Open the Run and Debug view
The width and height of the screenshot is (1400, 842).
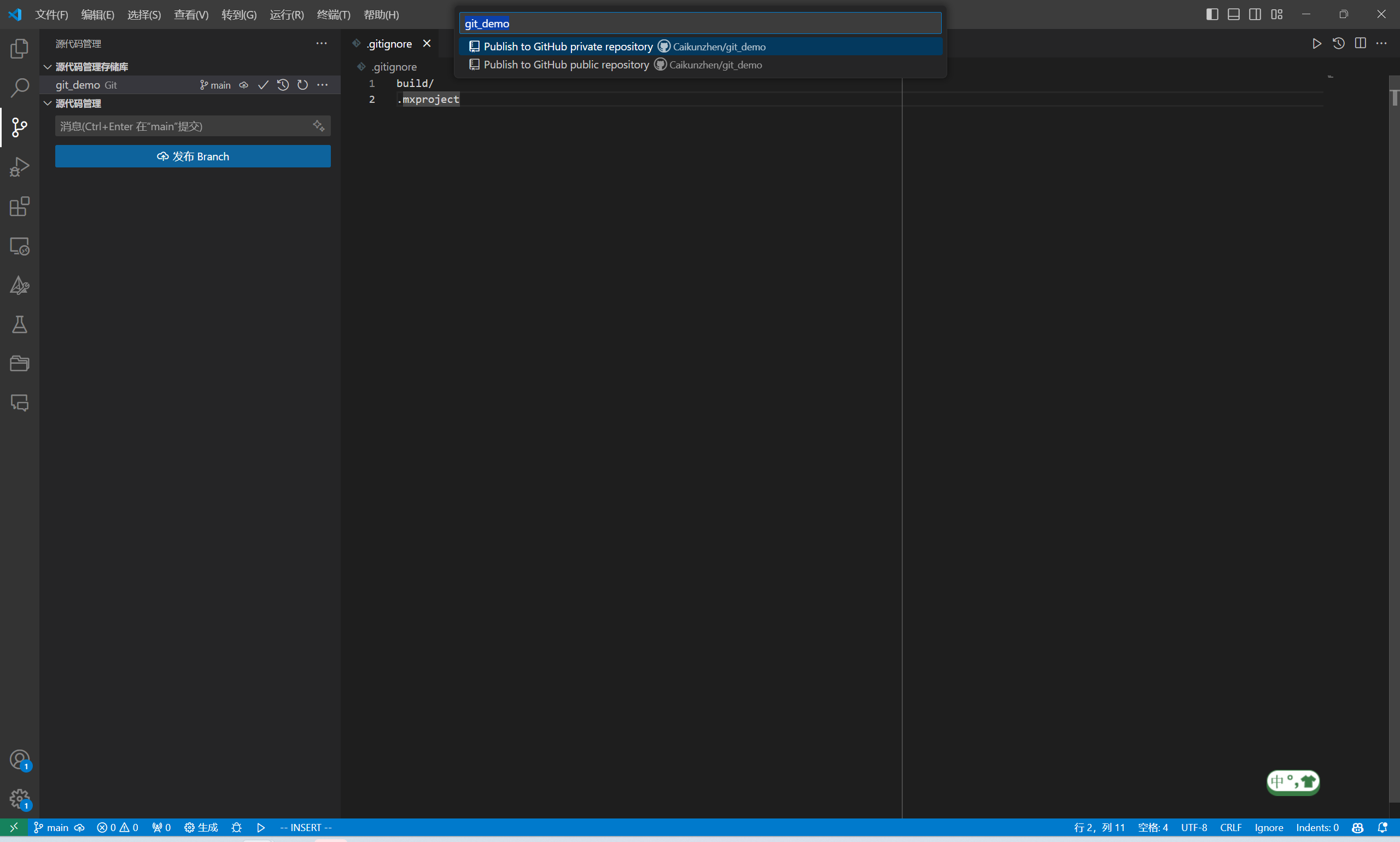19,167
